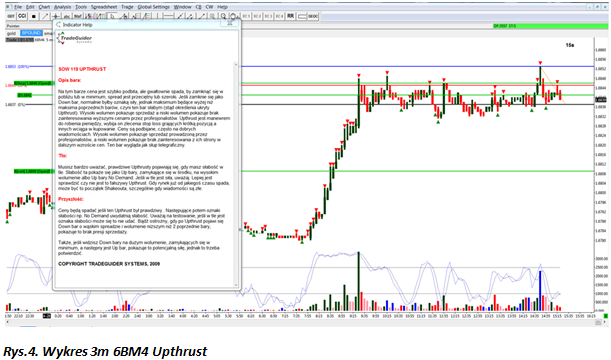Click the IC 4 toolbar button

279,16
